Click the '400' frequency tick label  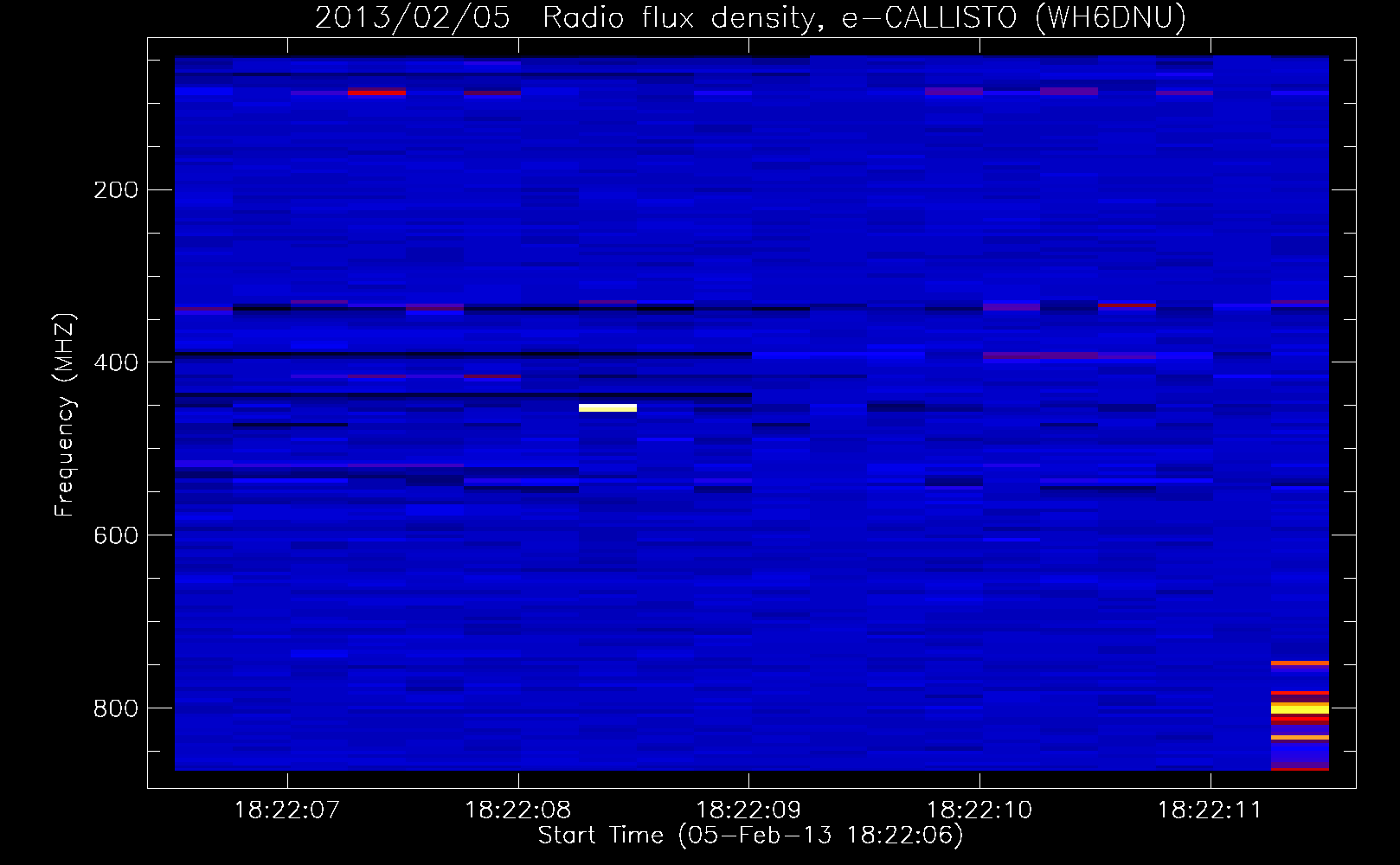(116, 362)
